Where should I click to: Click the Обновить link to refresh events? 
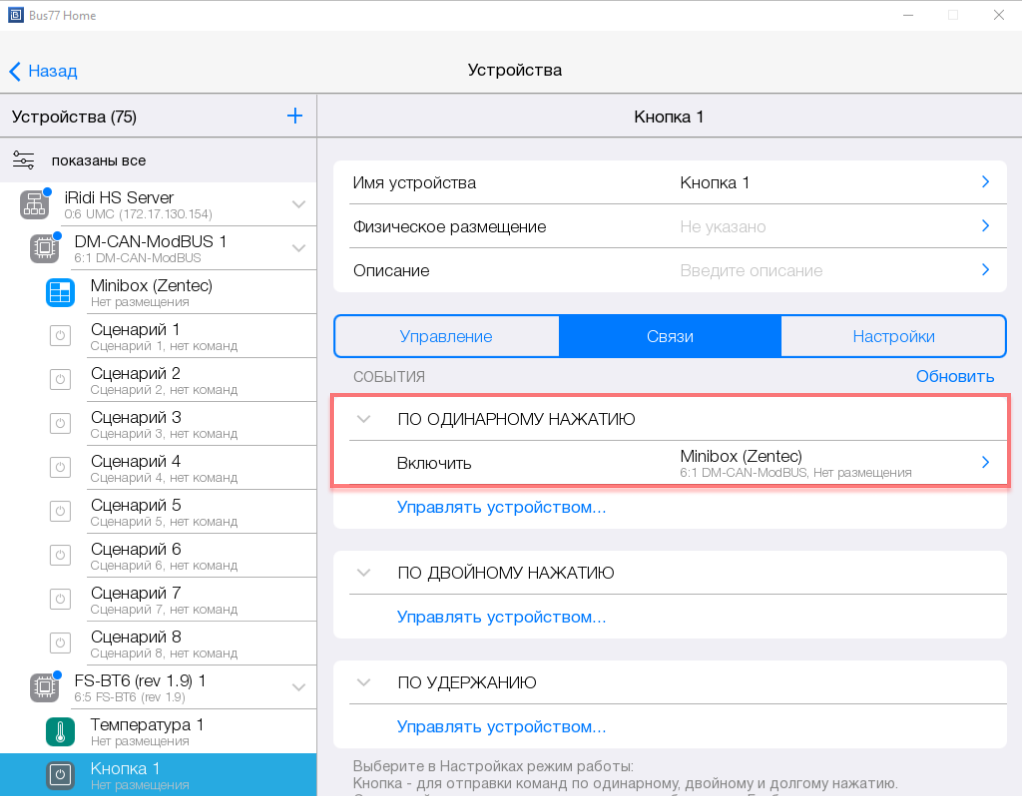click(954, 376)
